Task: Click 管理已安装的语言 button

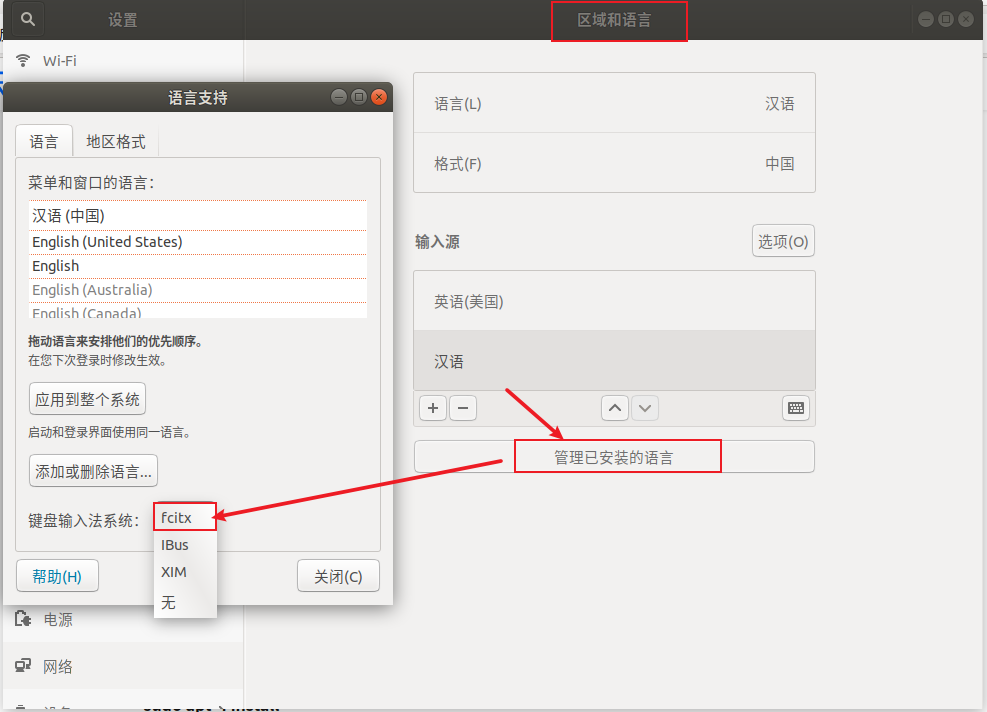Action: click(x=614, y=457)
